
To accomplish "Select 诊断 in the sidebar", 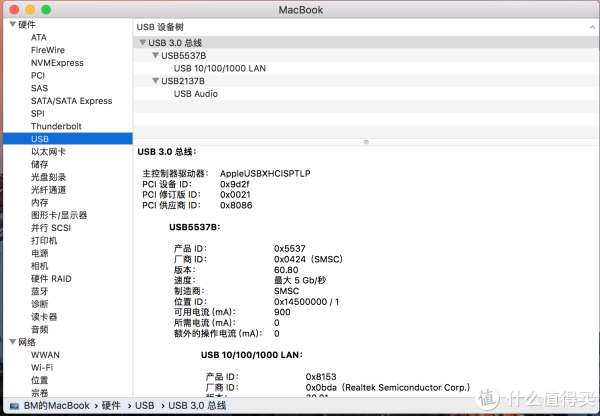I will click(40, 304).
